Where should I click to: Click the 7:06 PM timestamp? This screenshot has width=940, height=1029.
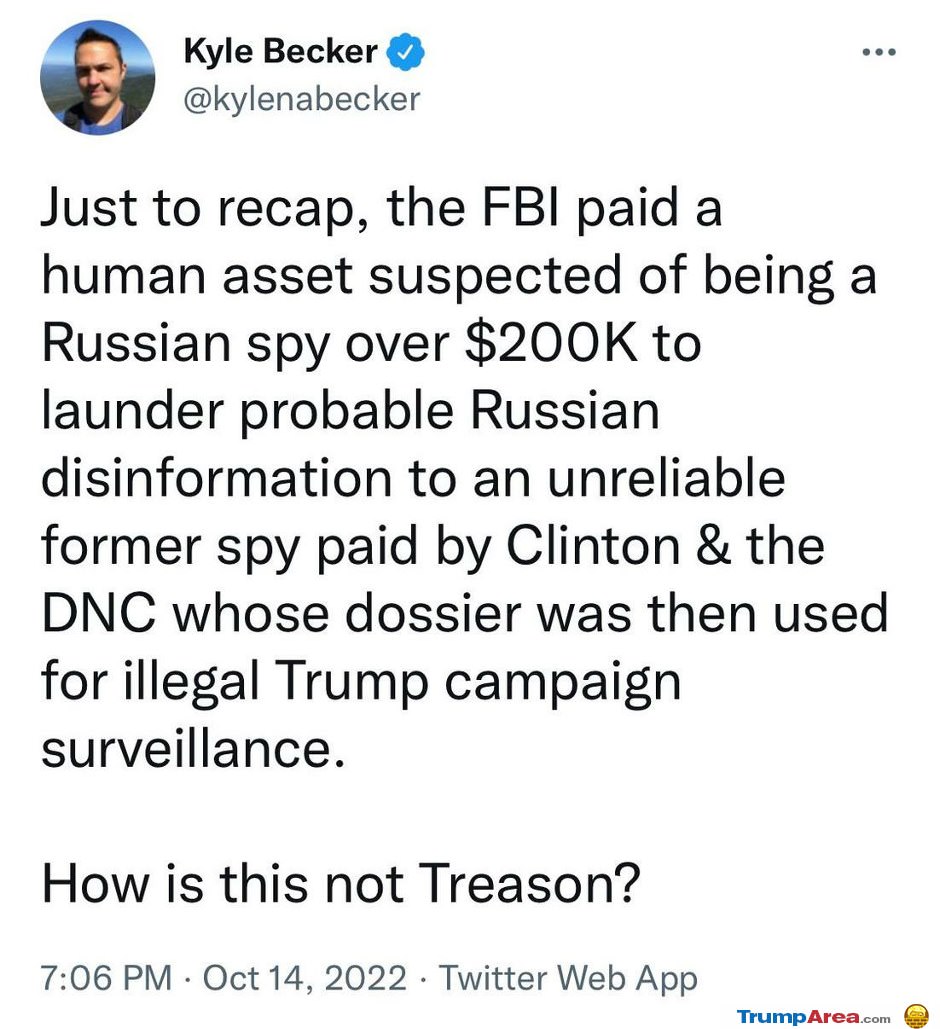pos(106,977)
